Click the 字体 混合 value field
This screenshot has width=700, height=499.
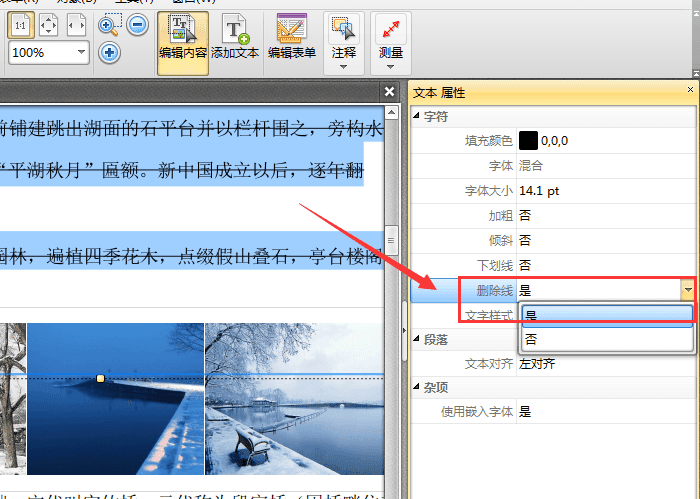[606, 166]
